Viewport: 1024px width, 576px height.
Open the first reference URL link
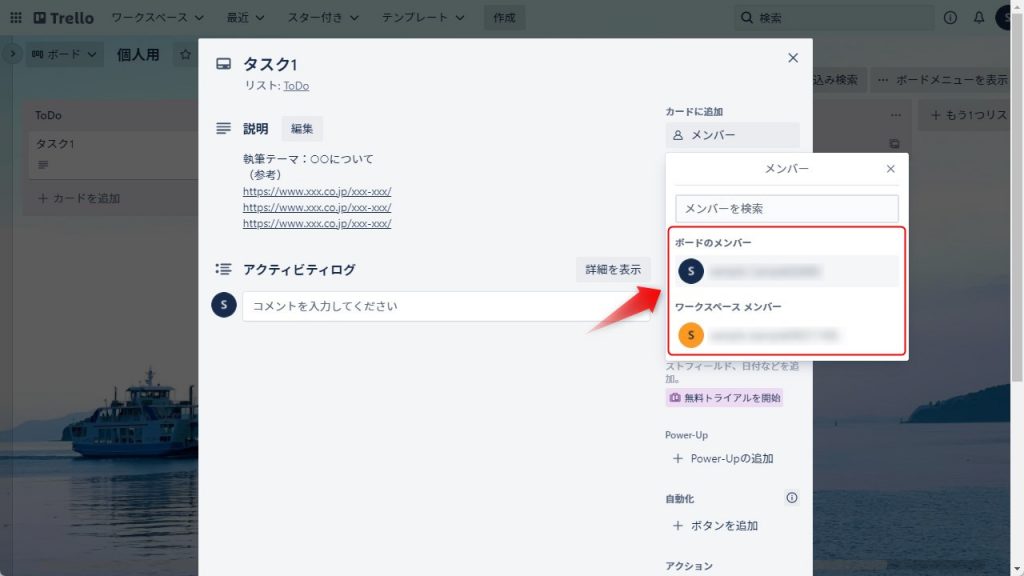[x=317, y=191]
